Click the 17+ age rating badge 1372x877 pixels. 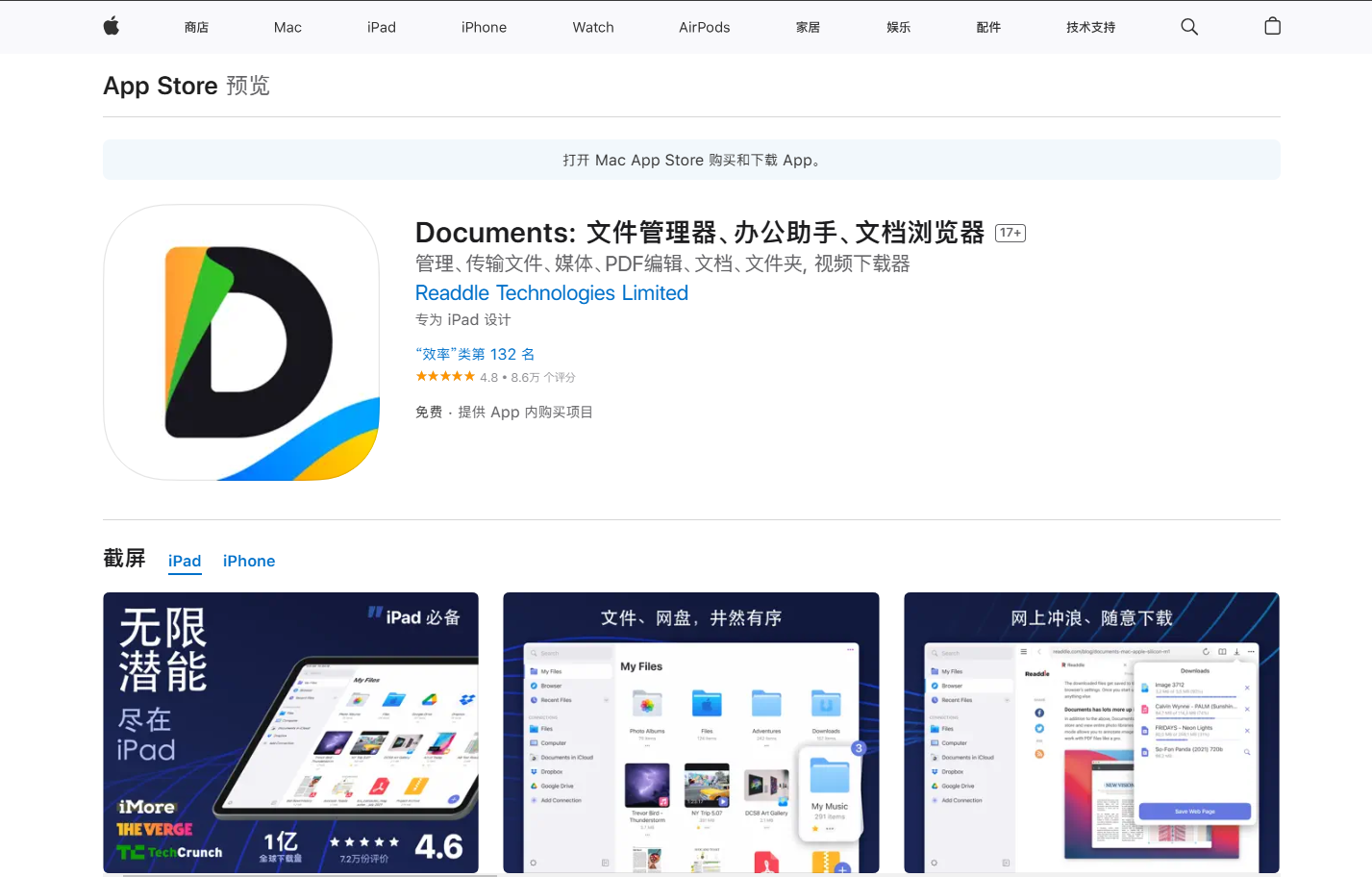[1010, 233]
